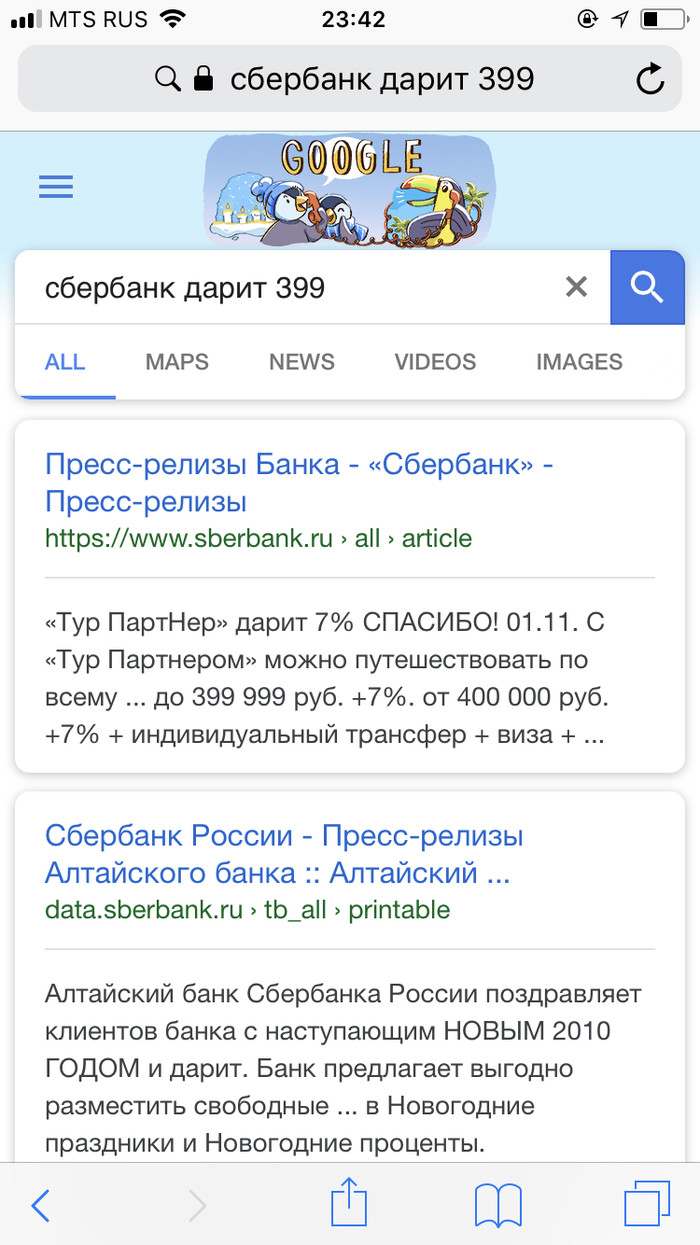Focus the Google search text field
The height and width of the screenshot is (1245, 700).
click(x=290, y=288)
